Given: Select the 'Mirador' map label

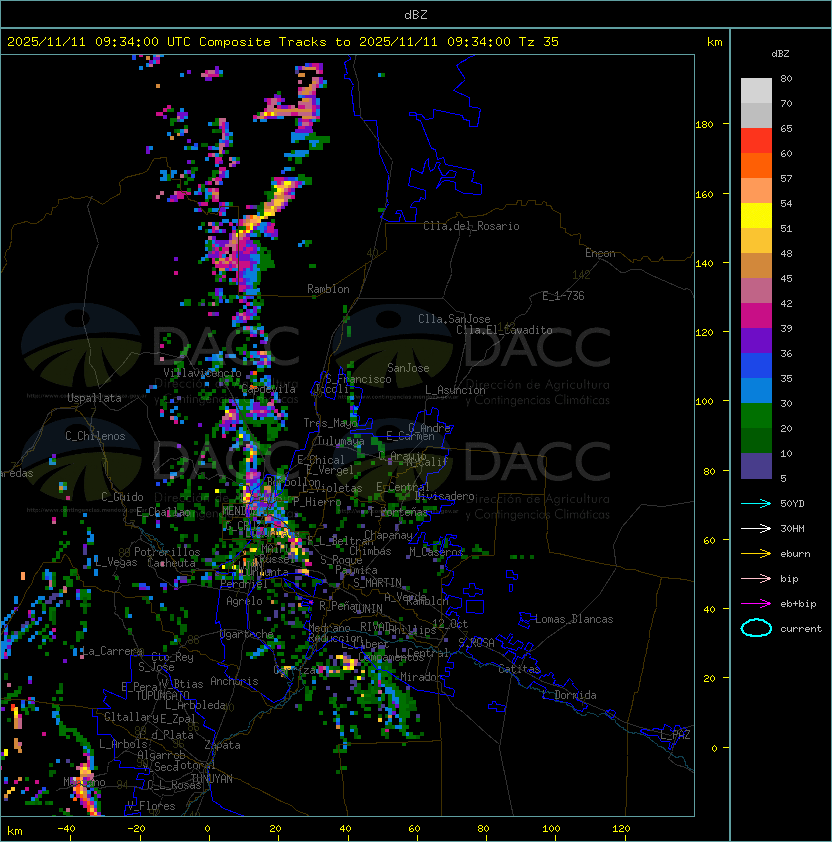Looking at the screenshot, I should (x=422, y=677).
